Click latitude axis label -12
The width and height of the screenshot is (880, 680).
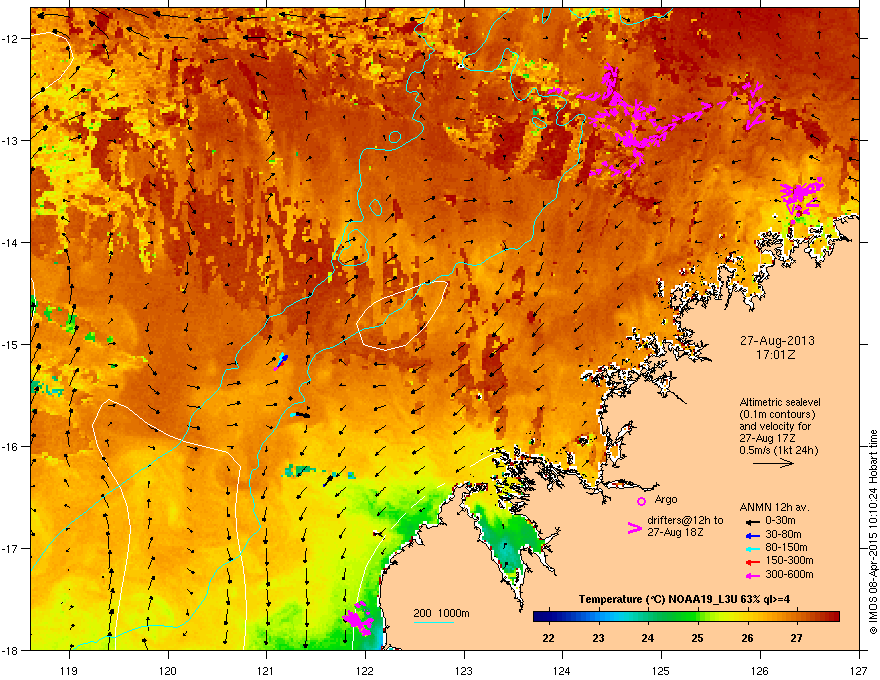(10, 38)
